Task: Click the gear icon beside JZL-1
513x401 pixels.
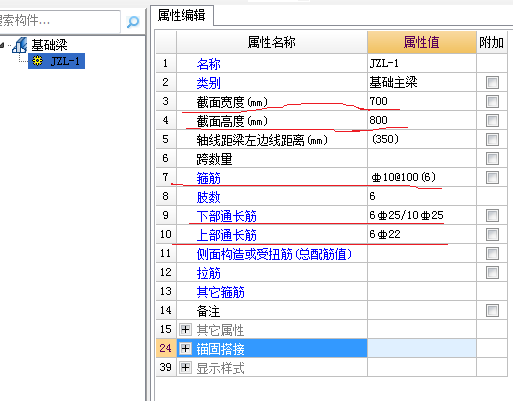Action: 37,61
